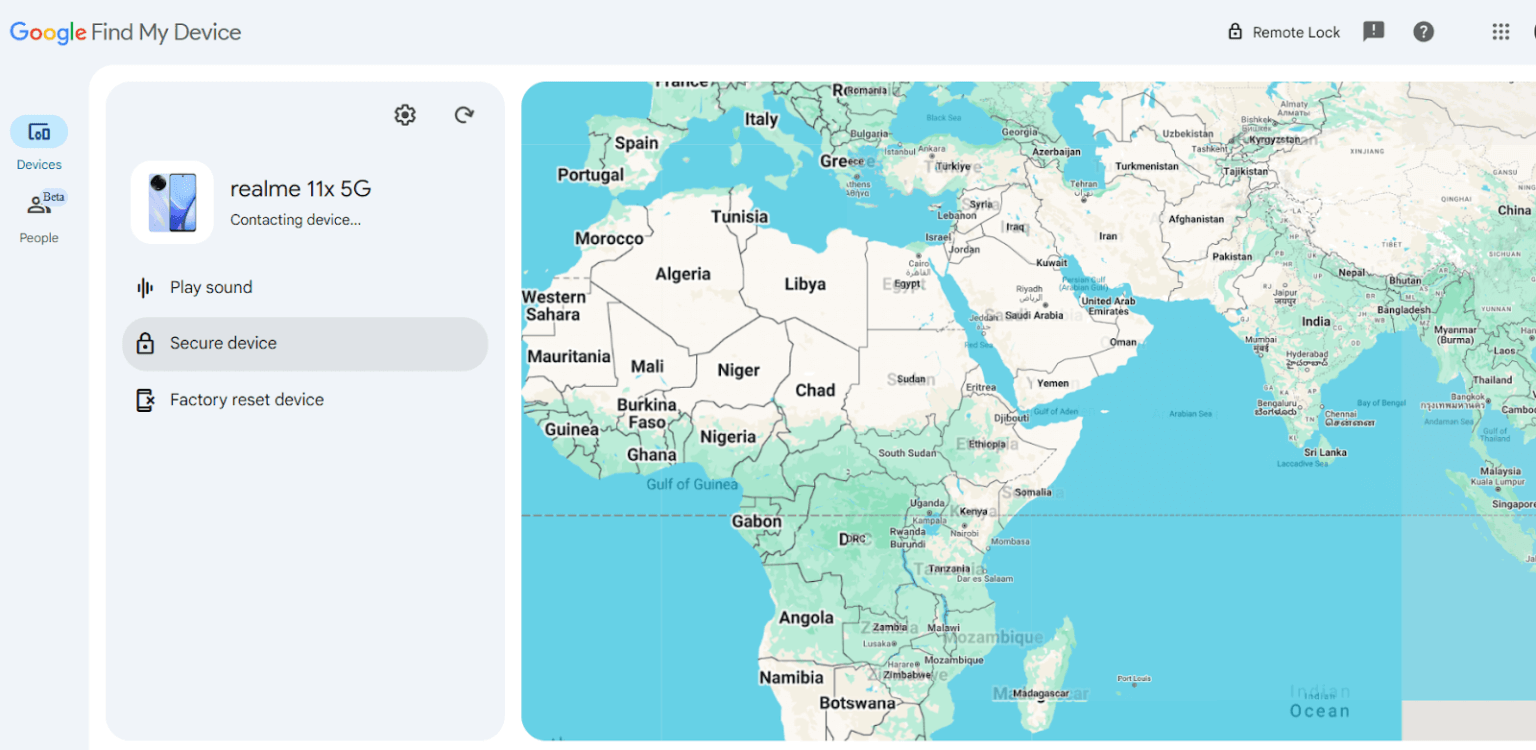Click the Google Find My Device logo
Screen dimensions: 1536x750
point(124,31)
